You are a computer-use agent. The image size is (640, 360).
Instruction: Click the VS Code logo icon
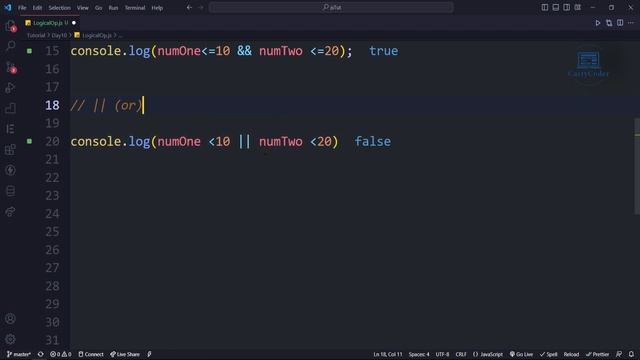pos(7,7)
